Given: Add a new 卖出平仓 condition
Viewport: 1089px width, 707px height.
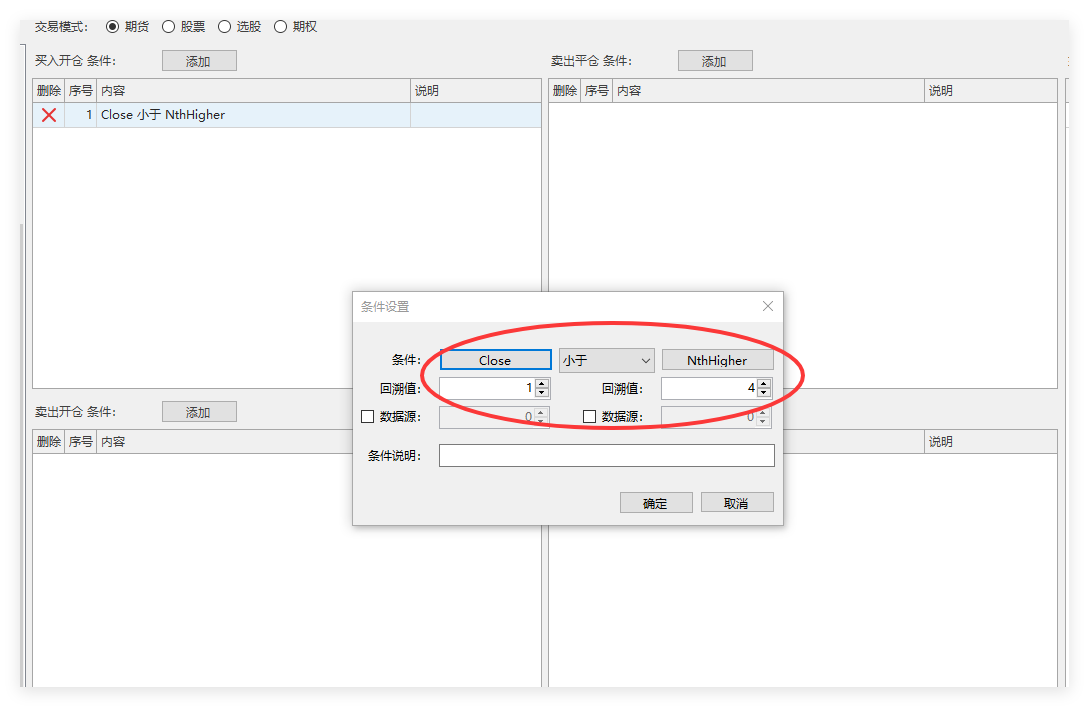Looking at the screenshot, I should (x=714, y=61).
